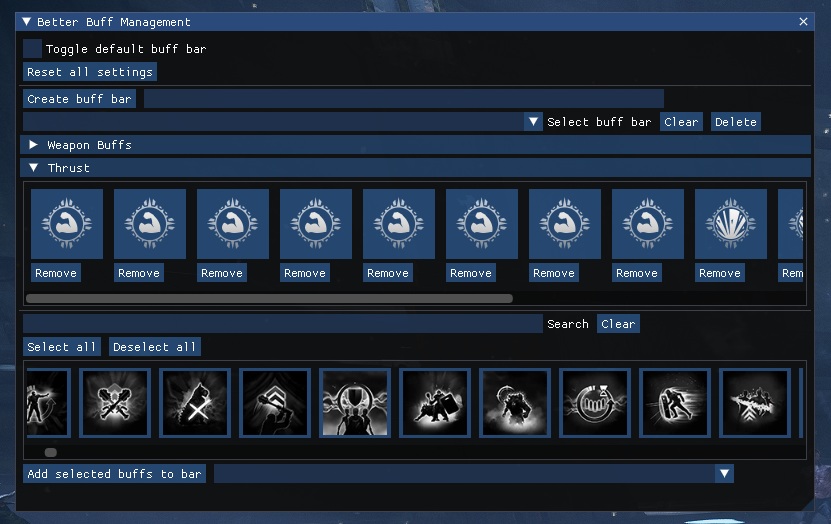Click Create buff bar

(x=79, y=99)
